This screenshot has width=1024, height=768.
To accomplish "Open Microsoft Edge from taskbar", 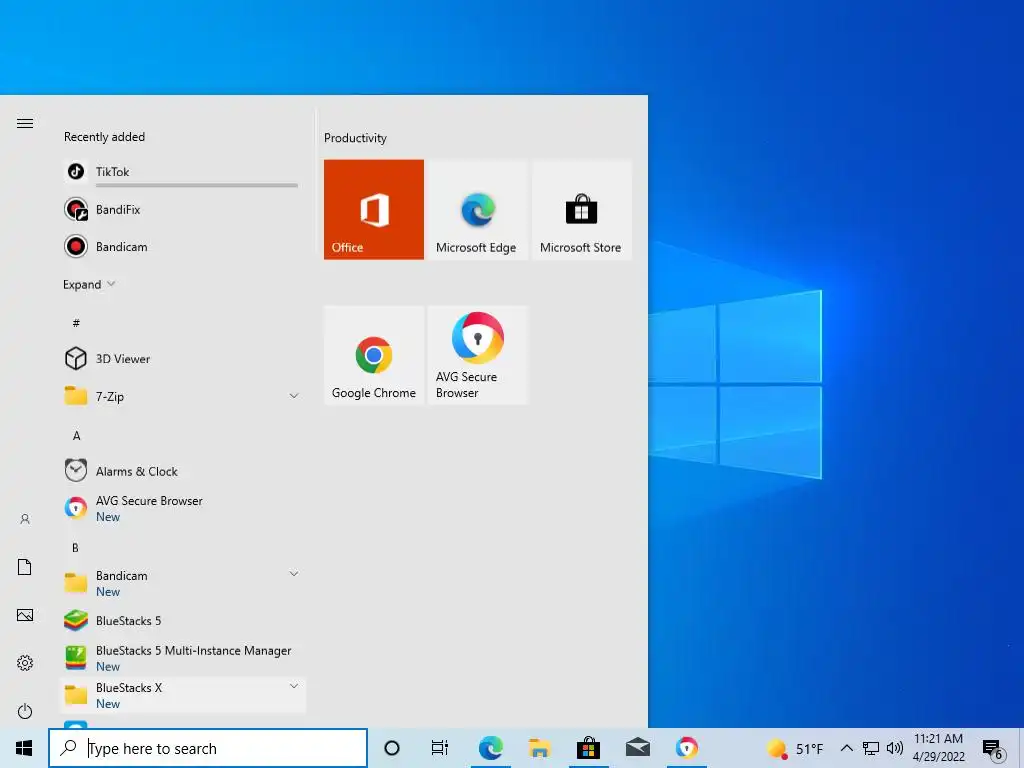I will 490,748.
